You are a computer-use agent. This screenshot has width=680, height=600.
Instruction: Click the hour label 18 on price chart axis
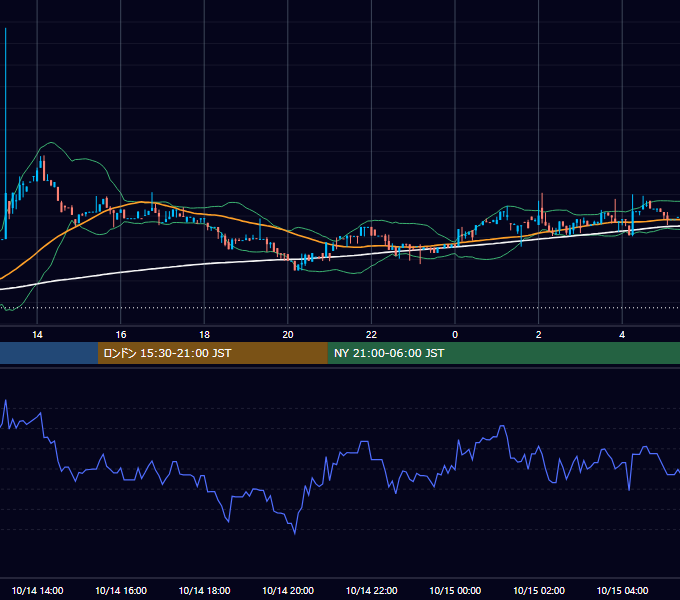(204, 335)
